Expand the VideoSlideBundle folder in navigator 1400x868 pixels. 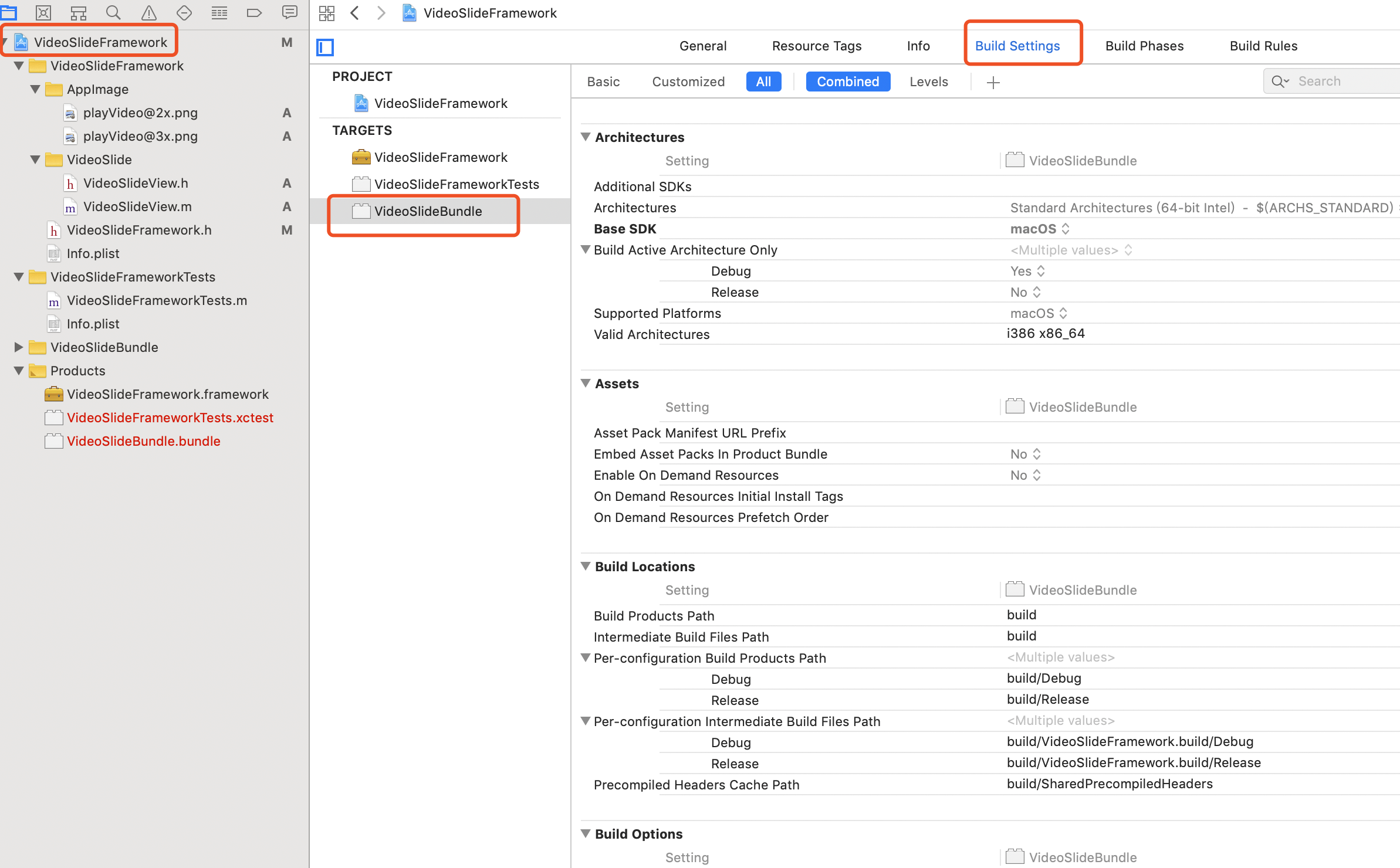pyautogui.click(x=19, y=347)
